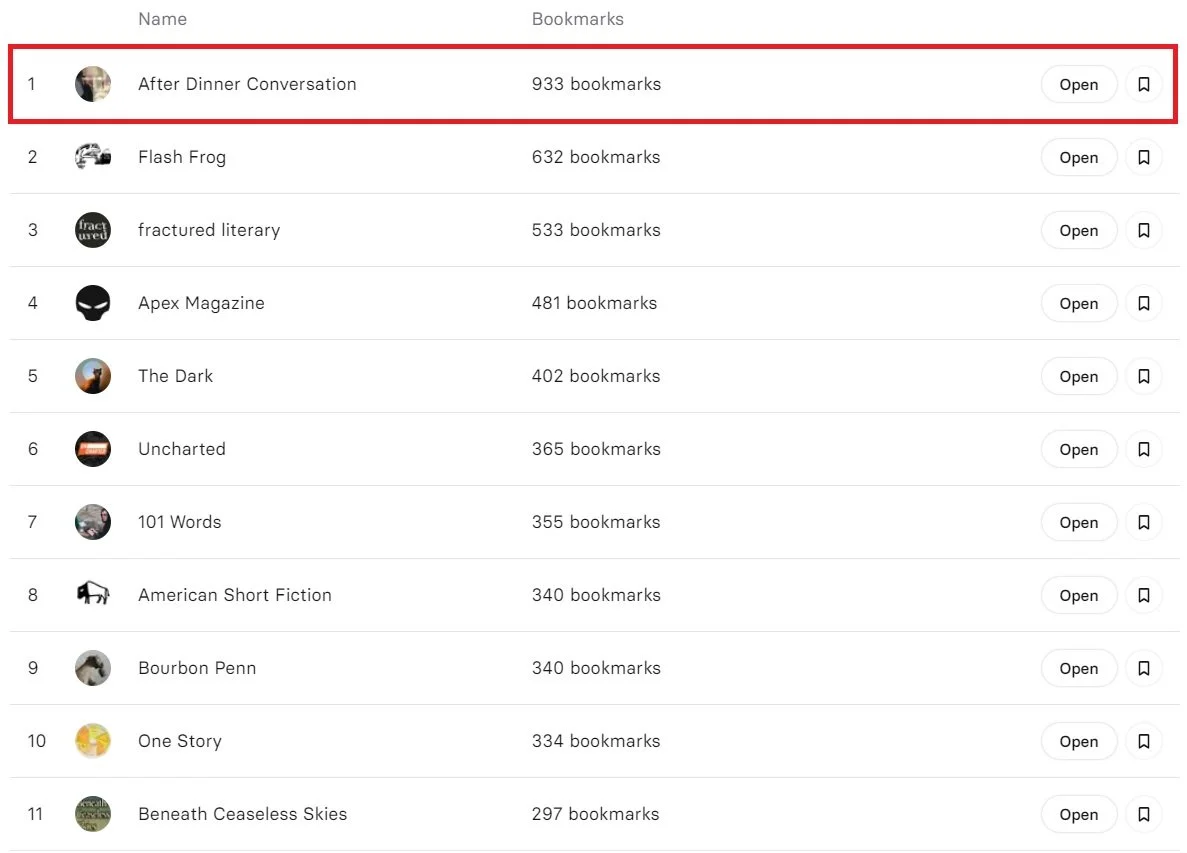1187x853 pixels.
Task: Bookmark Flash Frog magazine
Action: click(1143, 157)
